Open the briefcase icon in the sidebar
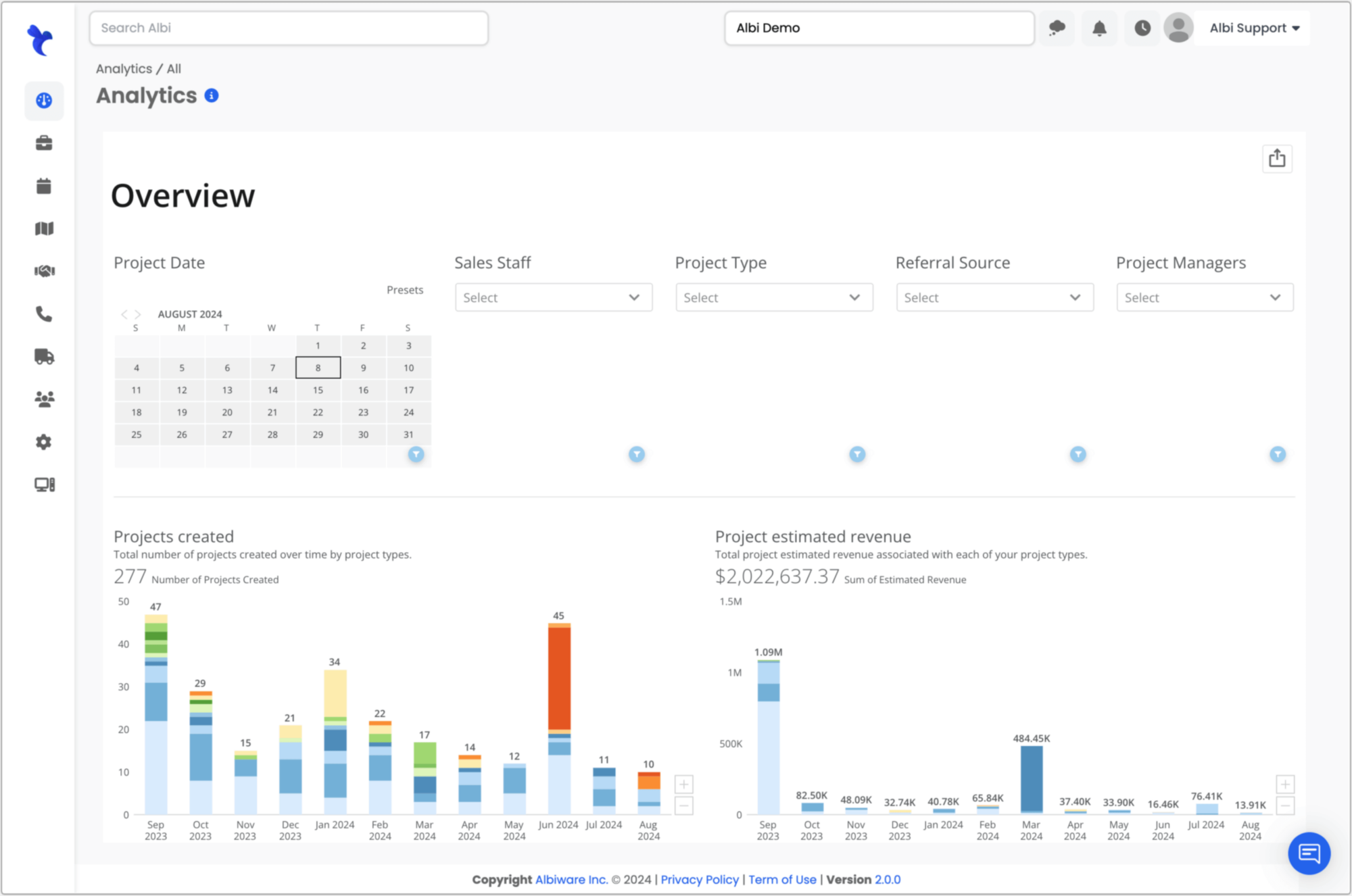 (43, 143)
